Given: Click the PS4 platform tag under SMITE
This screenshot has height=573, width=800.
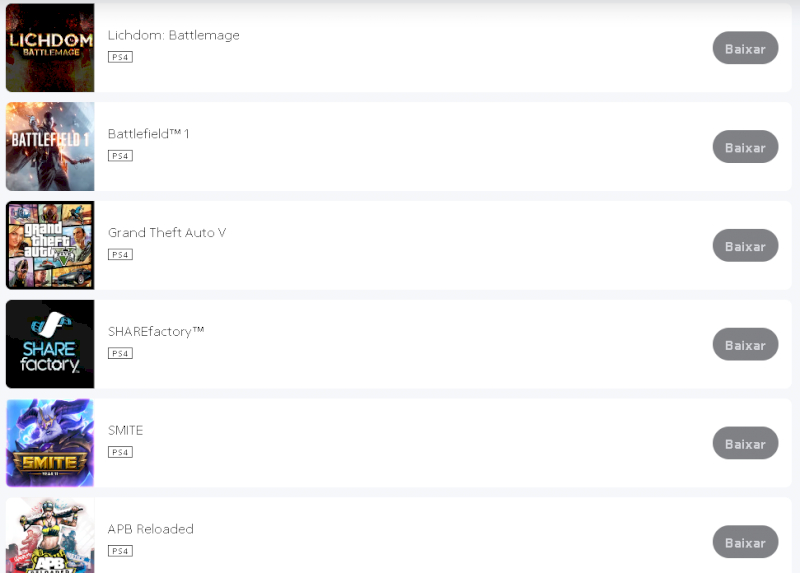Looking at the screenshot, I should tap(120, 452).
